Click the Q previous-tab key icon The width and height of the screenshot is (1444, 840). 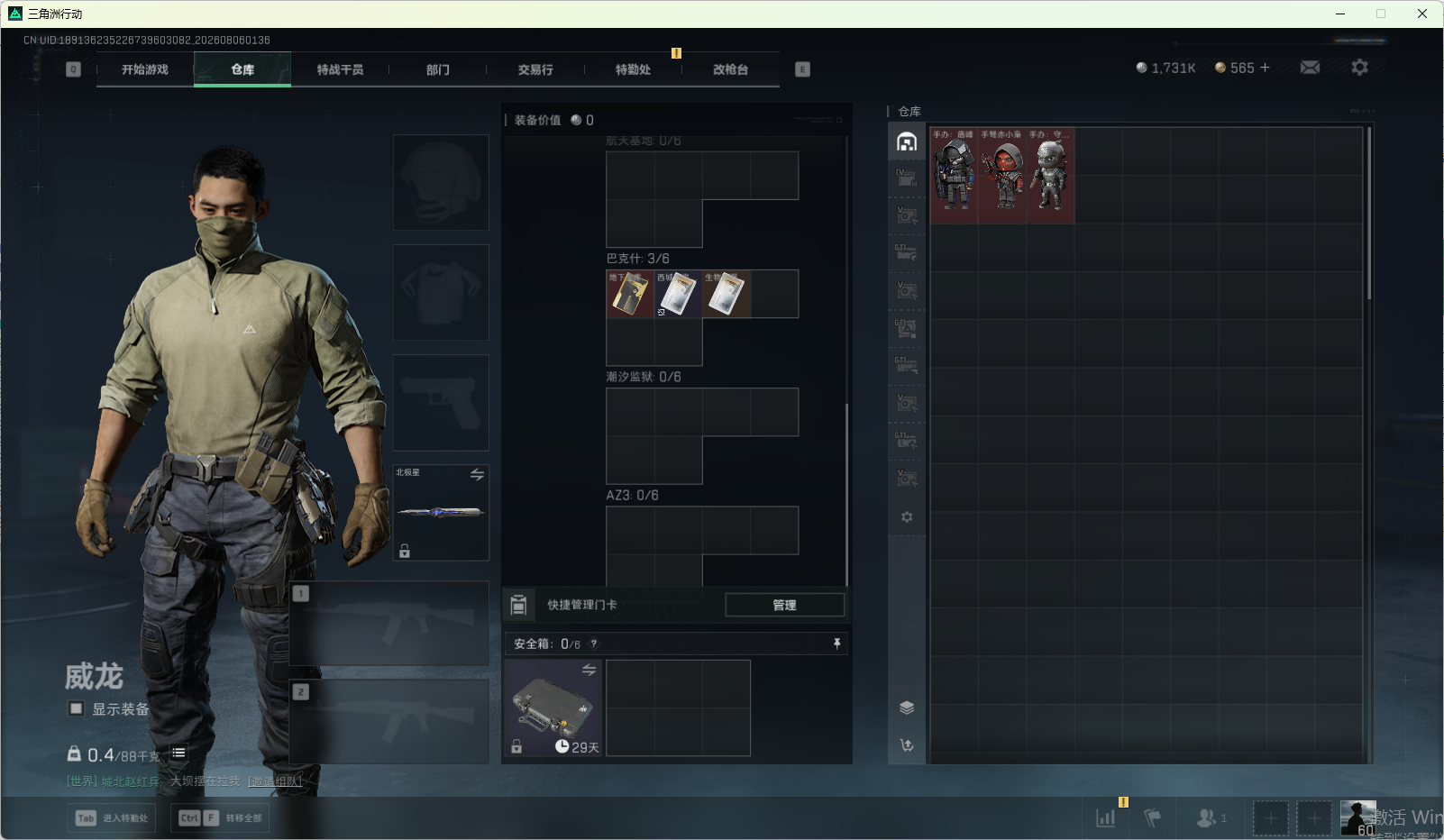74,69
